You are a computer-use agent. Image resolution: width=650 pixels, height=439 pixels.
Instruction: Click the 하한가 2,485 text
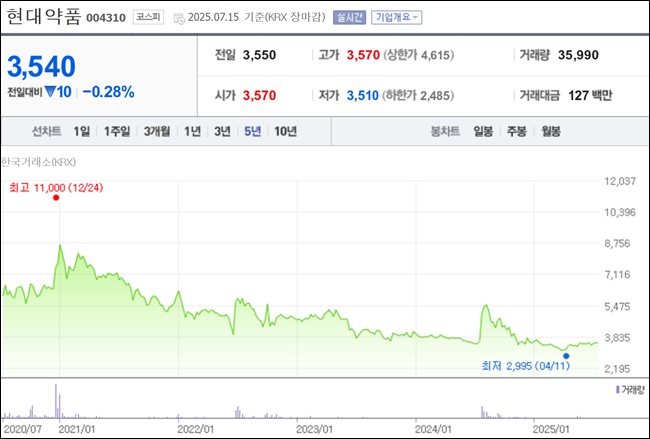[x=418, y=95]
